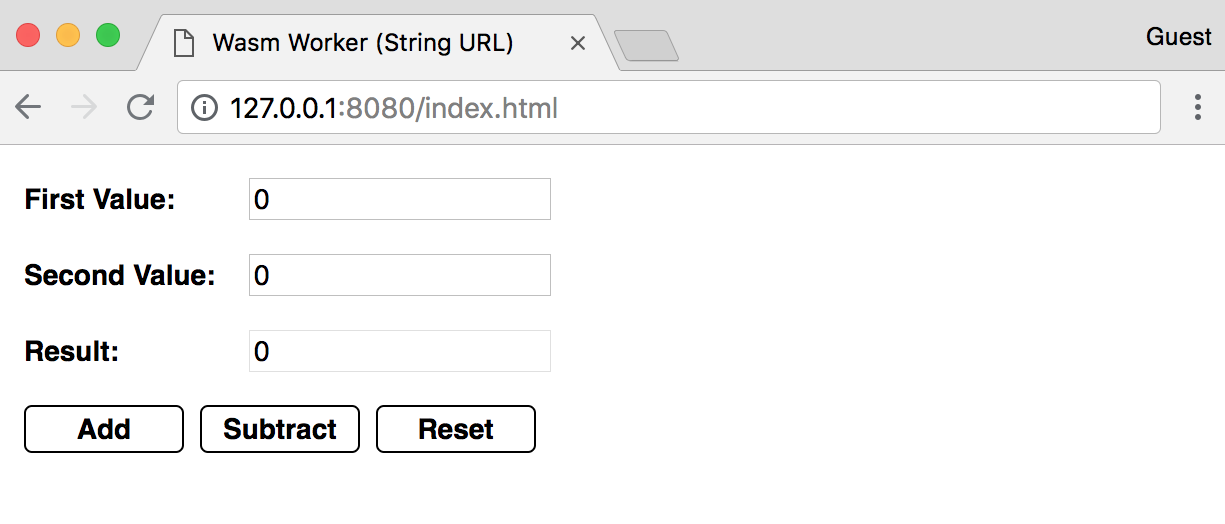Click the Guest profile label

[x=1178, y=37]
